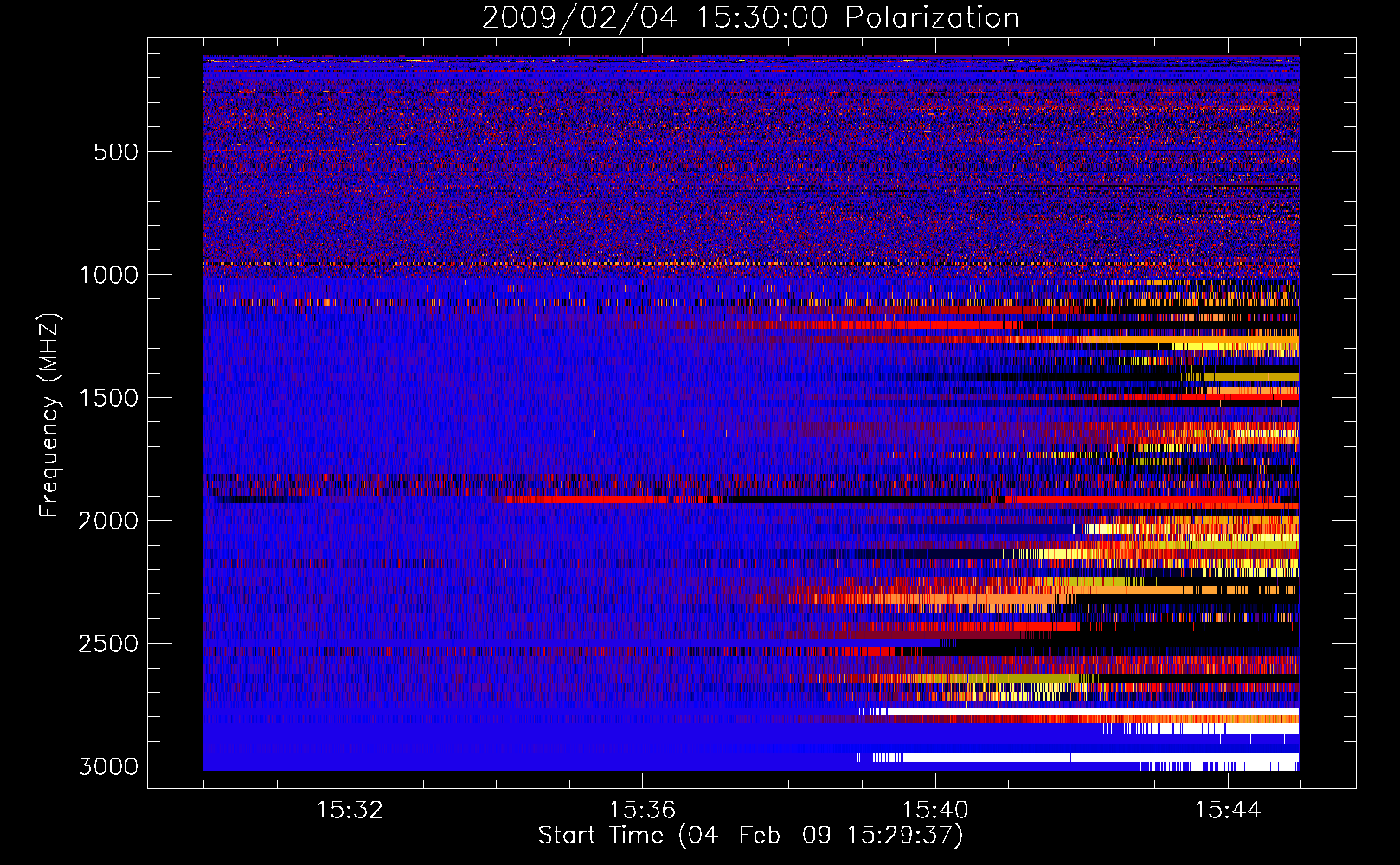The image size is (1400, 865).
Task: Click the 15:44 time tick label
Action: click(1228, 811)
